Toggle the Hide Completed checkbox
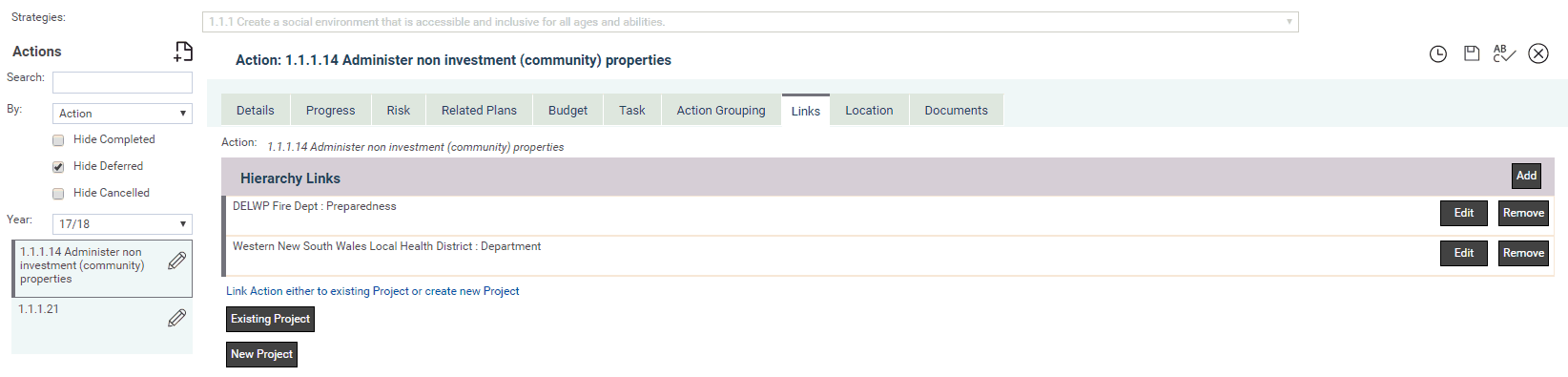 (58, 140)
